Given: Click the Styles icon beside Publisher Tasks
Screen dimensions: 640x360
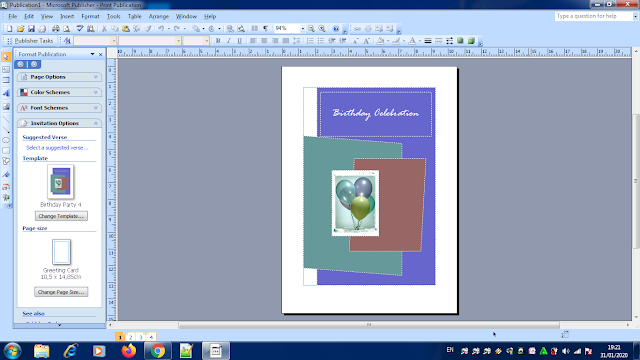Looking at the screenshot, I should pos(67,41).
